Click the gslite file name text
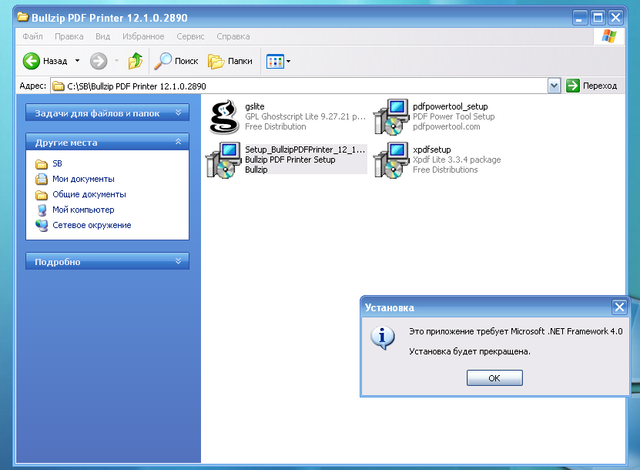640x470 pixels. (x=255, y=106)
